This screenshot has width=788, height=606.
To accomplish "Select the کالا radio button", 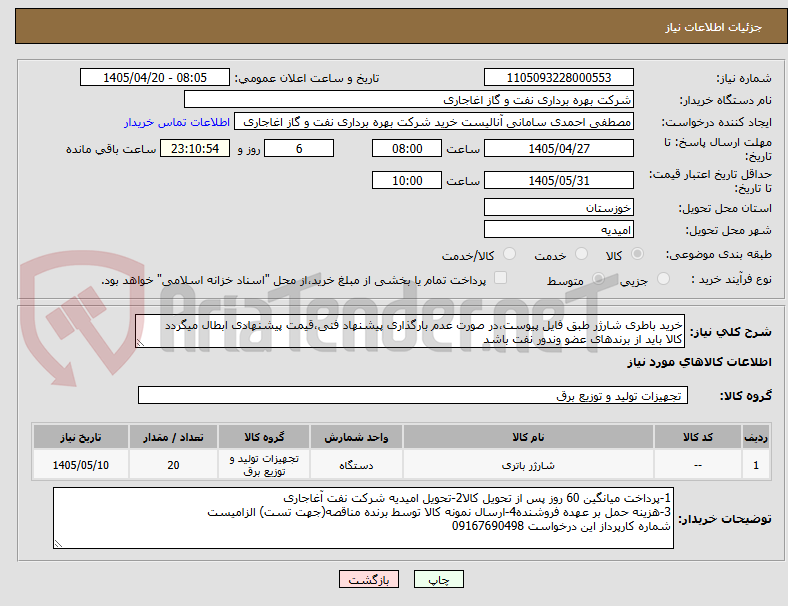I will [637, 254].
